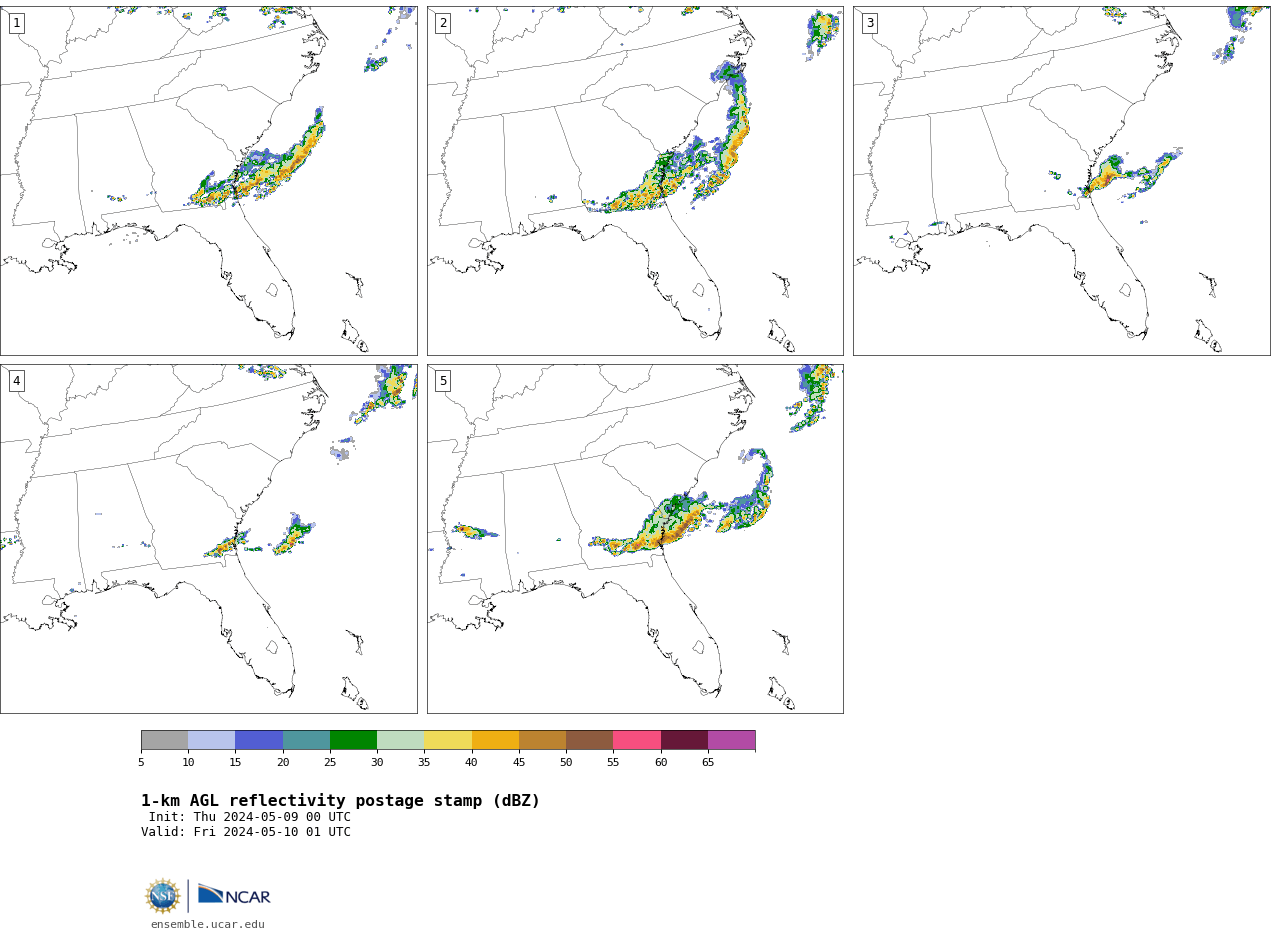The height and width of the screenshot is (936, 1280).
Task: Click the maroon 60-65 dBZ swatch
Action: pos(684,740)
